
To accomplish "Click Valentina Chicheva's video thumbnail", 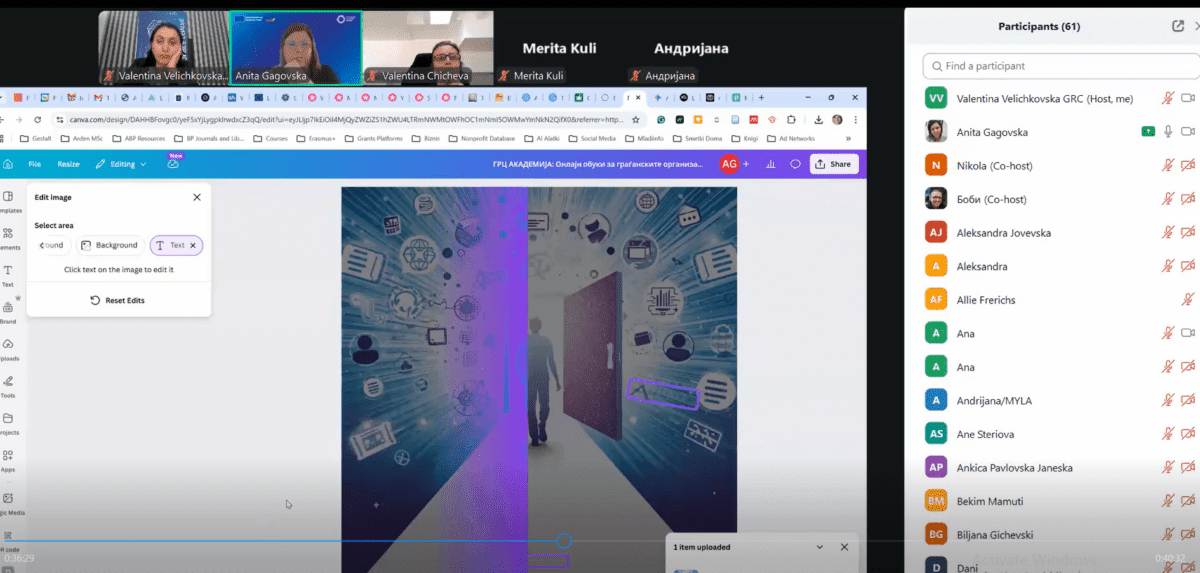I will tap(428, 47).
